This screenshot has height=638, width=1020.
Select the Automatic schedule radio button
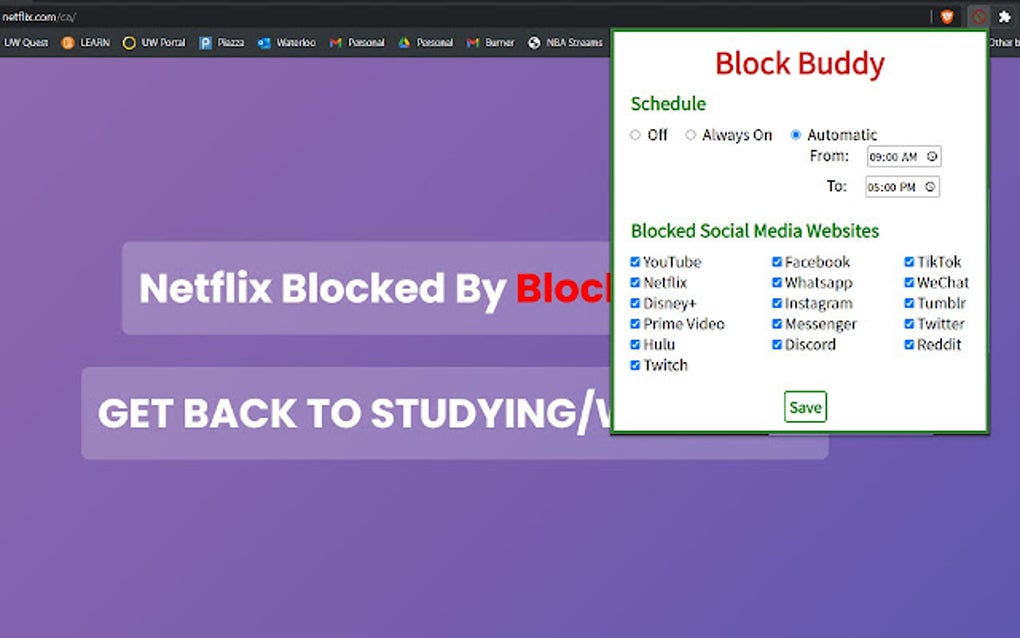795,135
